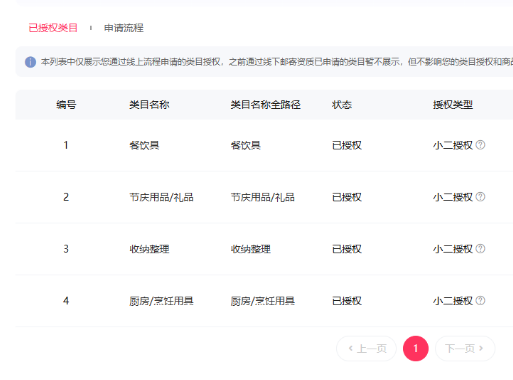Select 节庆用品/礼品 in the 类目名称 column

point(161,197)
